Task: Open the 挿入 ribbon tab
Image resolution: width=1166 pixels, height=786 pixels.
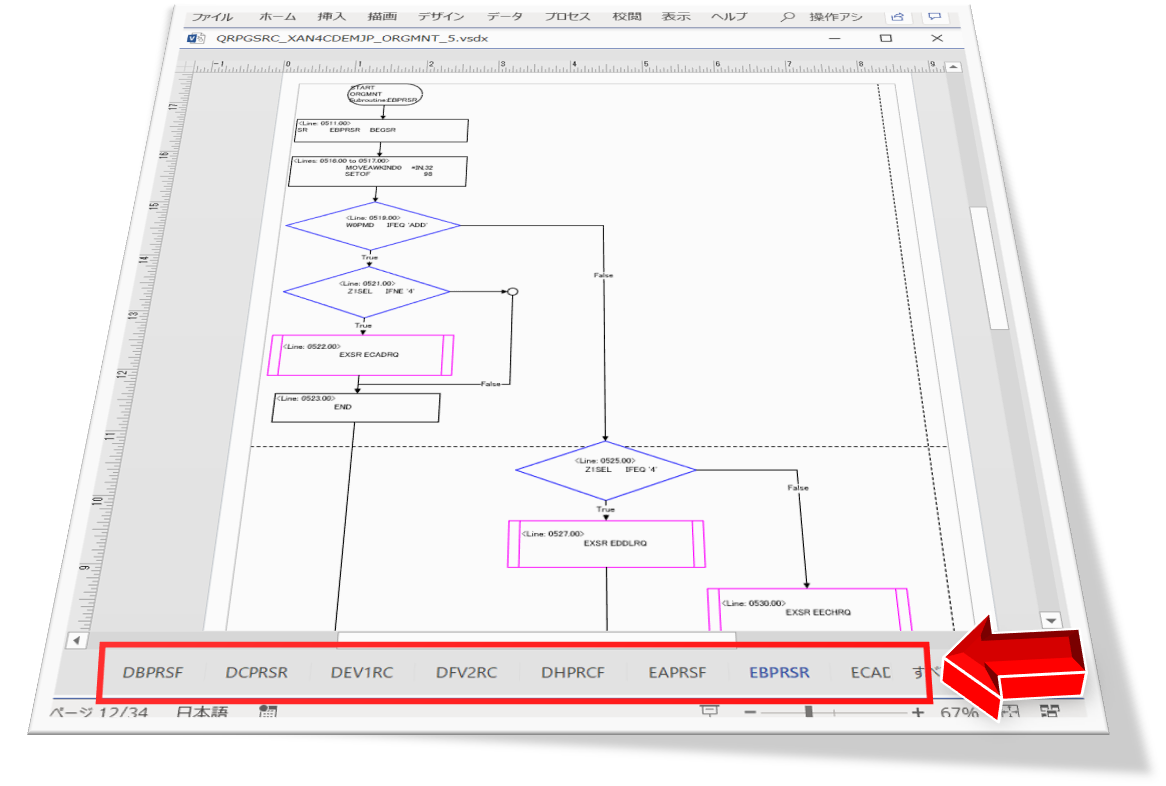Action: (332, 16)
